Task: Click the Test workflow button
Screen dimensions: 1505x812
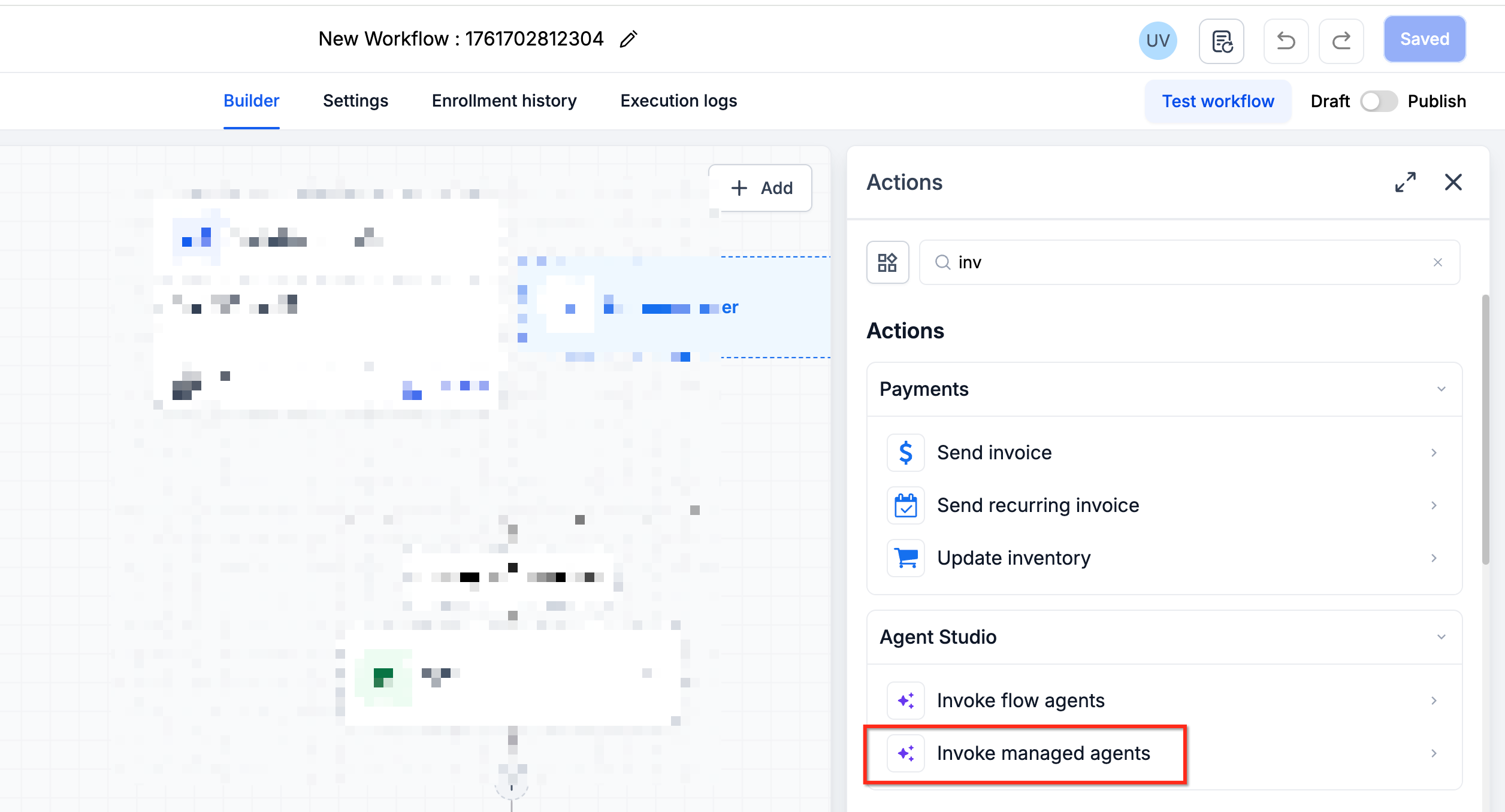Action: [x=1217, y=101]
